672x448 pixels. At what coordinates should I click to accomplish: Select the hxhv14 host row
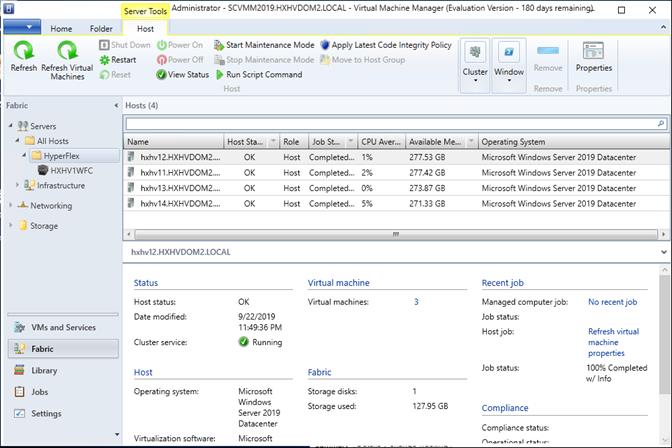click(396, 204)
